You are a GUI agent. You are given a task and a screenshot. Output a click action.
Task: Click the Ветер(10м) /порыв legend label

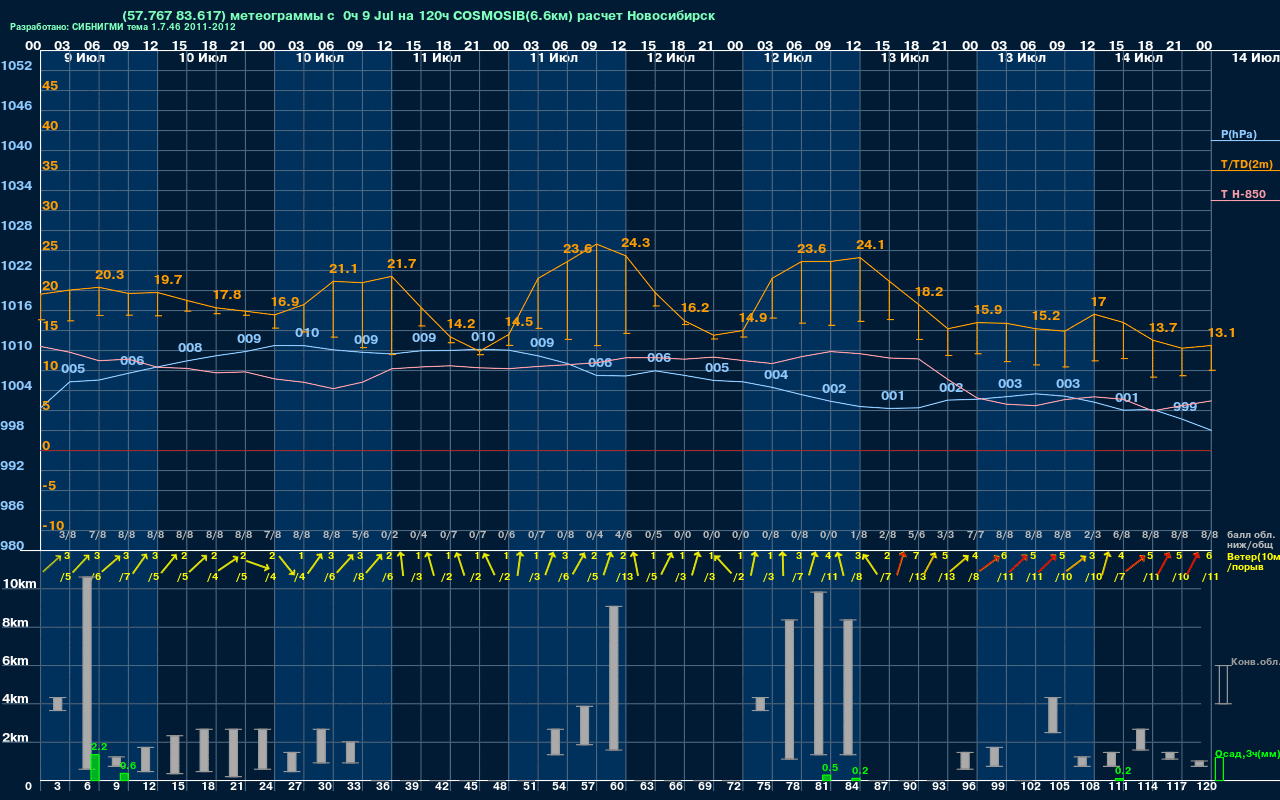(x=1253, y=561)
